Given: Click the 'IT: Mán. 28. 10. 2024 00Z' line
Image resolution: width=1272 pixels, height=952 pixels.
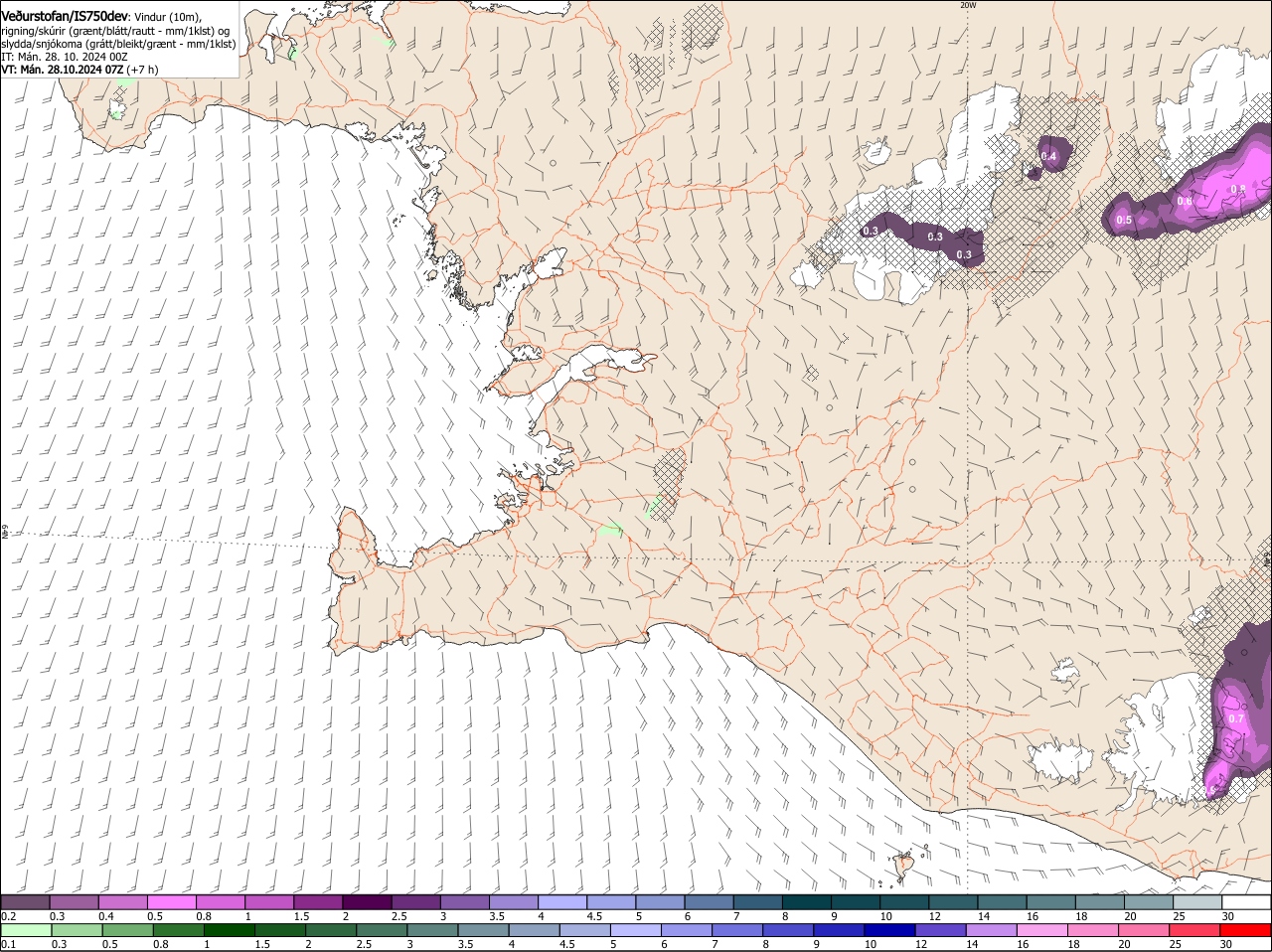Looking at the screenshot, I should click(65, 57).
